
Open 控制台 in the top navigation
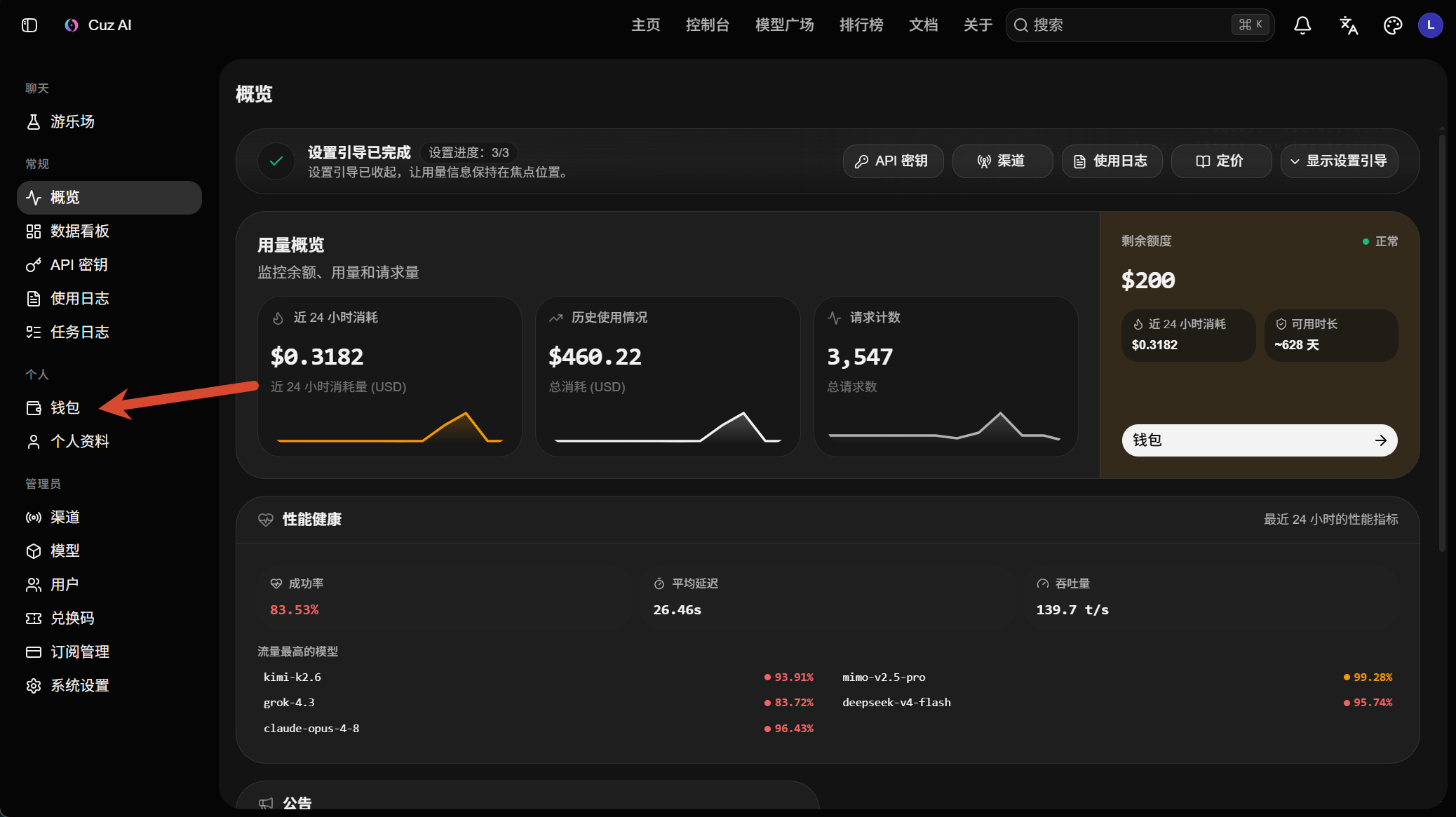click(708, 25)
